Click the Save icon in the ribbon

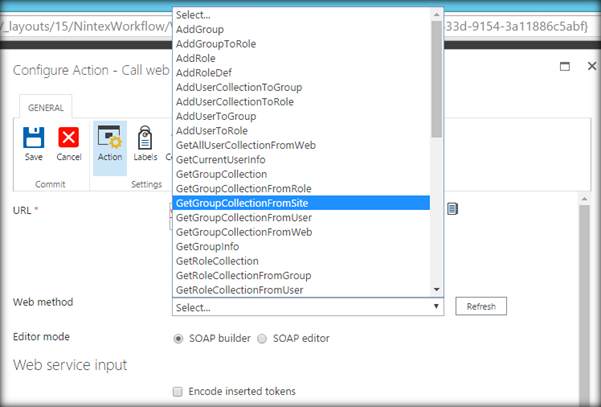click(x=34, y=138)
